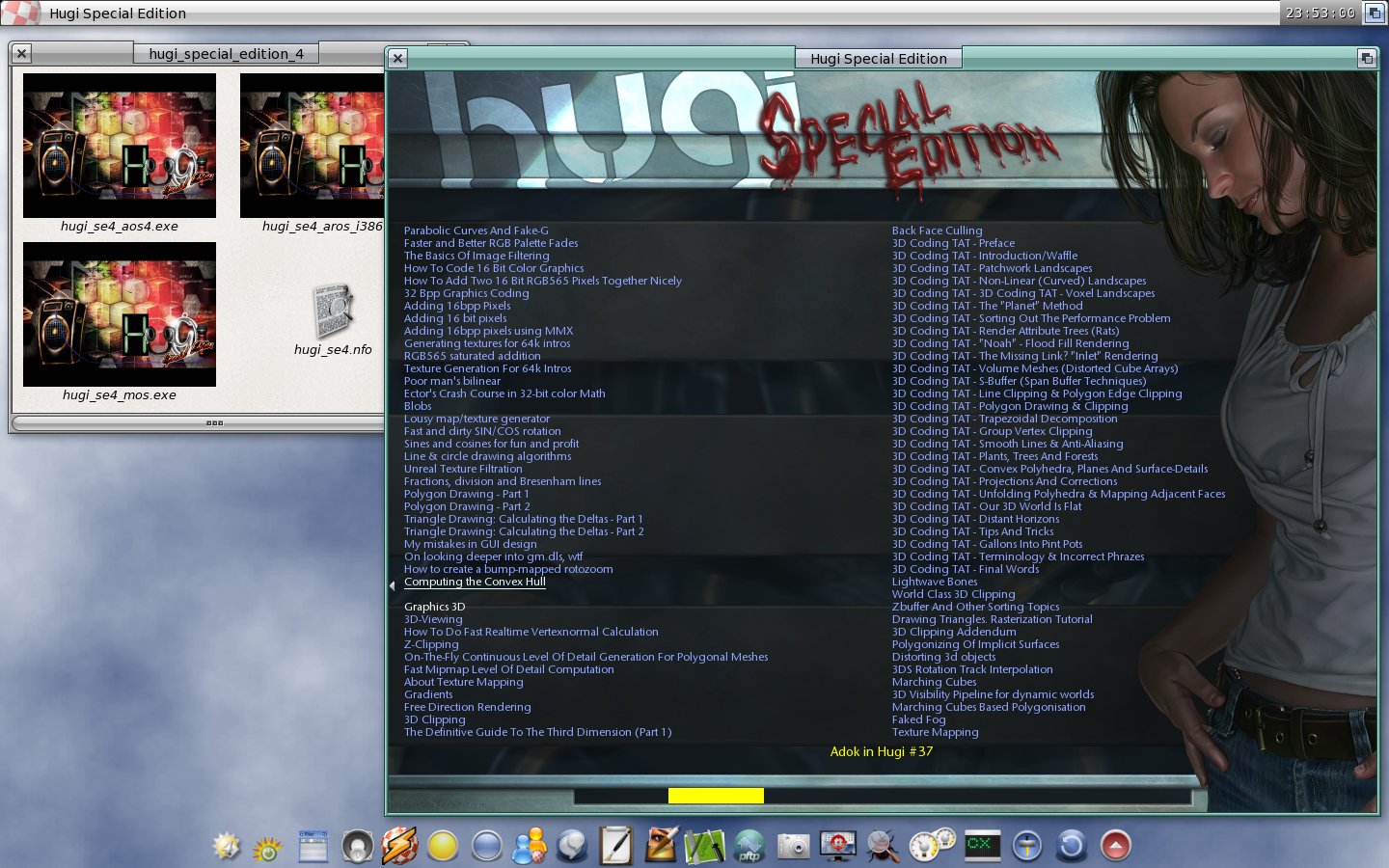This screenshot has width=1389, height=868.
Task: Click the red eject arrow dock icon
Action: (1115, 846)
